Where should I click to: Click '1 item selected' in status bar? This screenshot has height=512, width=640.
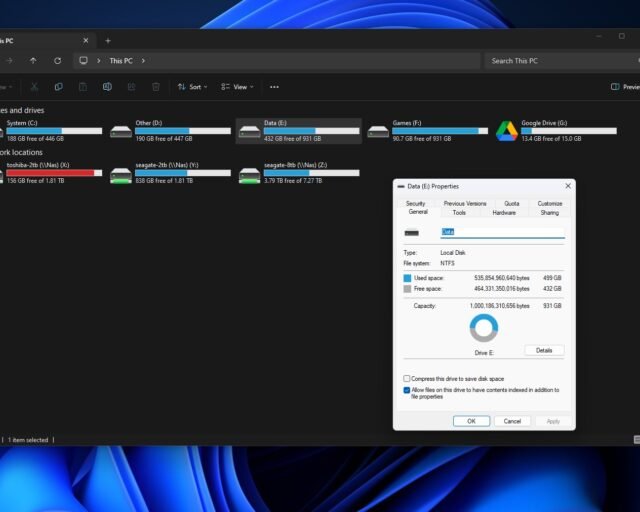28,440
